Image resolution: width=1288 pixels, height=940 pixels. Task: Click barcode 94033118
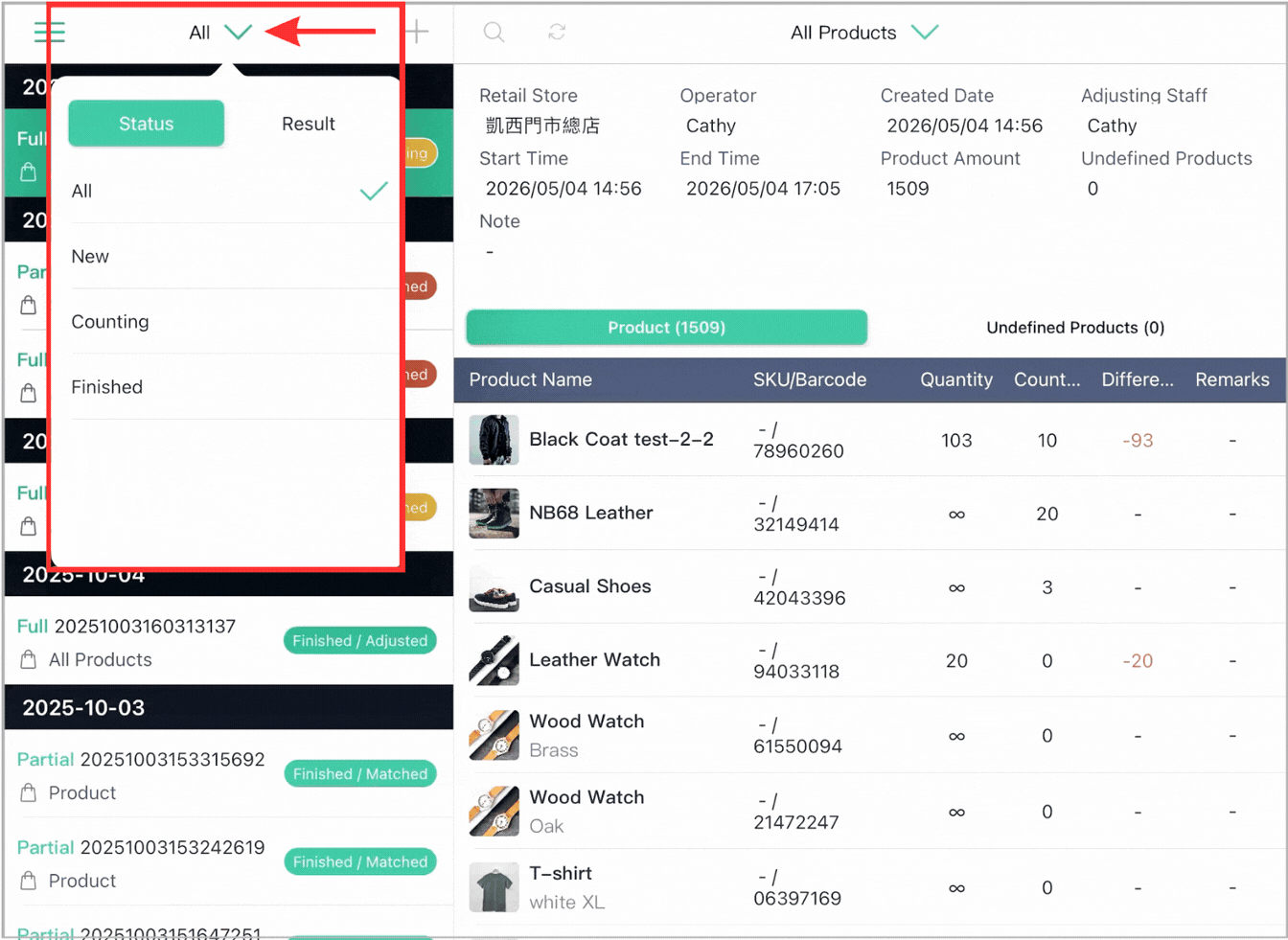(796, 673)
